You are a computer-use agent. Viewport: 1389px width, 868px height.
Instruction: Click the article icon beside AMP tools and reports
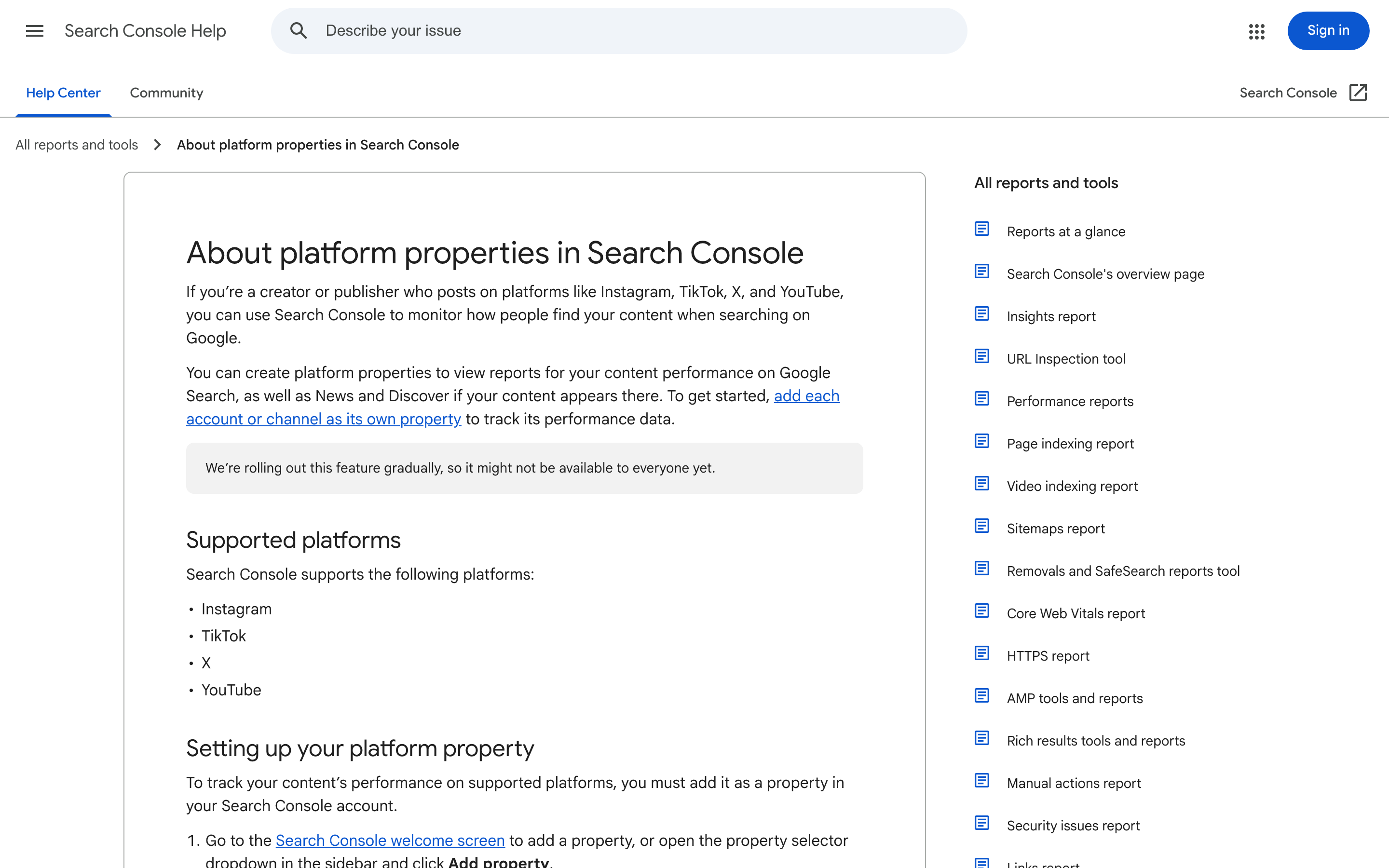pos(982,696)
